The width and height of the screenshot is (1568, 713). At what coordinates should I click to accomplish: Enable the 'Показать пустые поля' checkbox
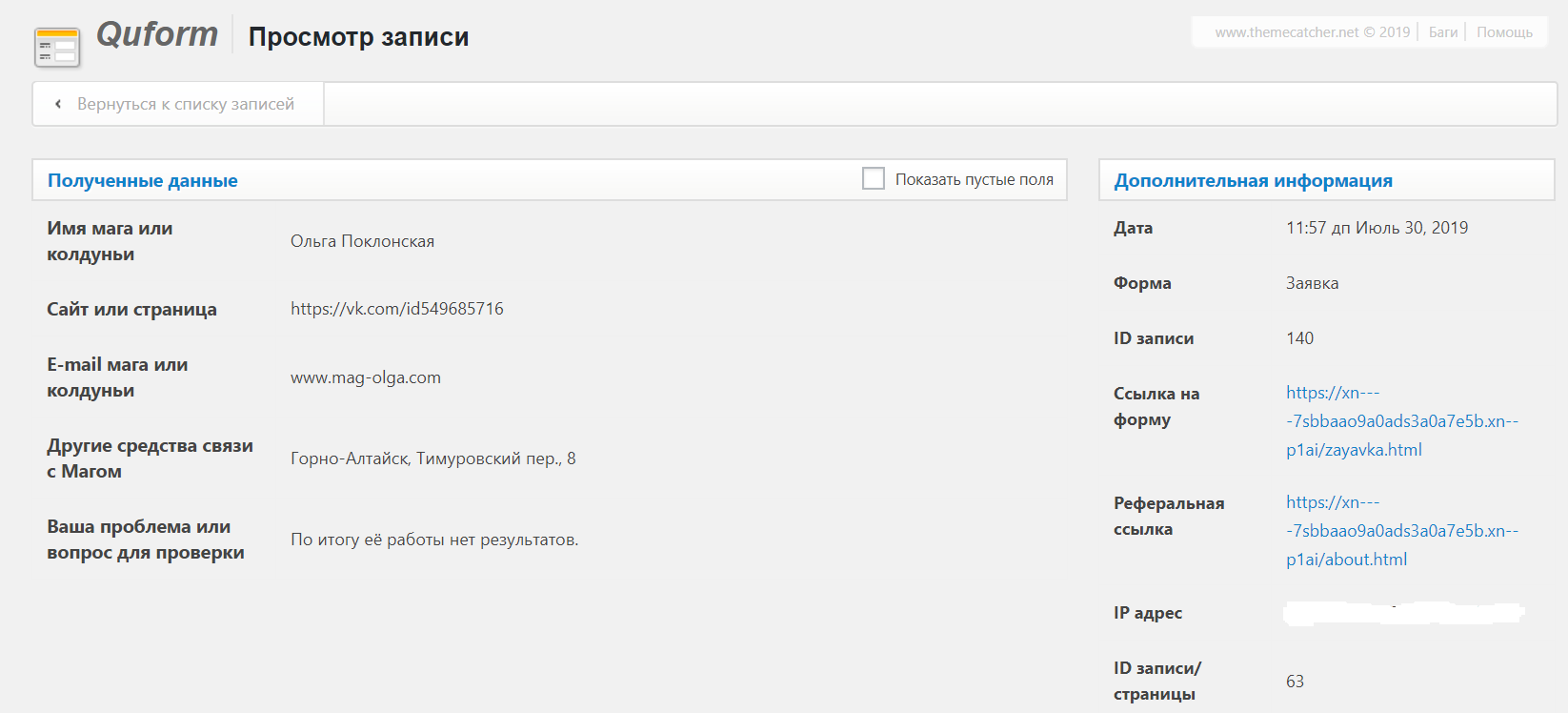873,178
